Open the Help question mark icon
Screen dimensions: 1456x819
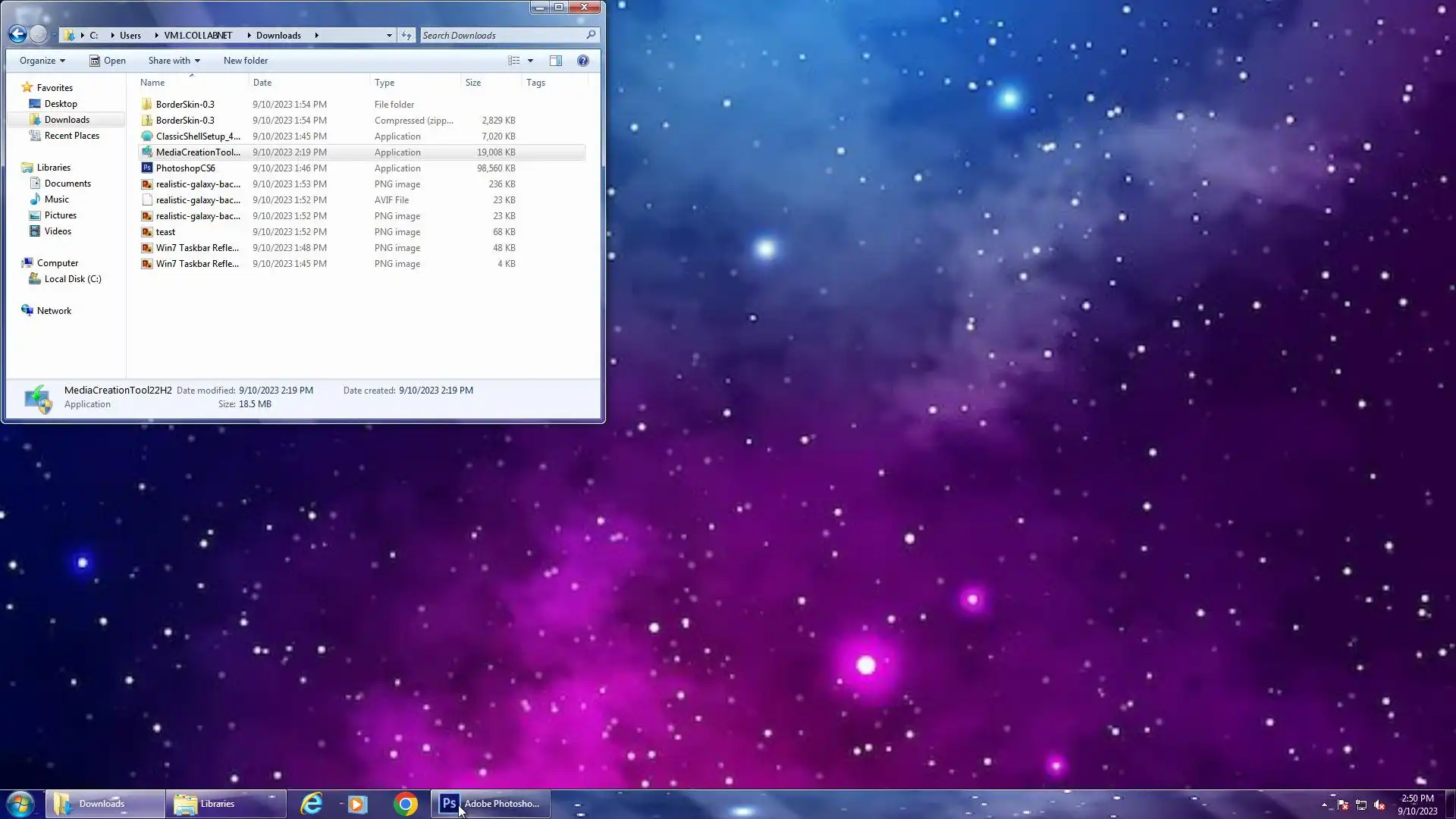pos(582,61)
